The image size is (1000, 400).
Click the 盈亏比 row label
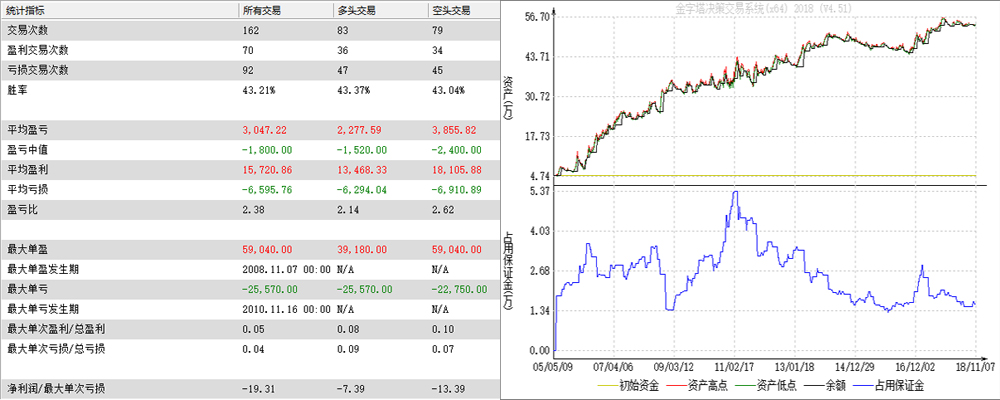[x=22, y=210]
